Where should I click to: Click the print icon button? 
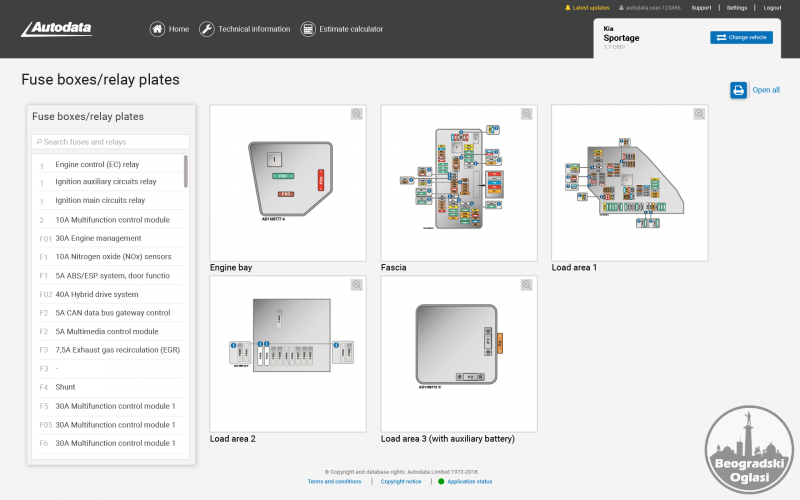738,90
